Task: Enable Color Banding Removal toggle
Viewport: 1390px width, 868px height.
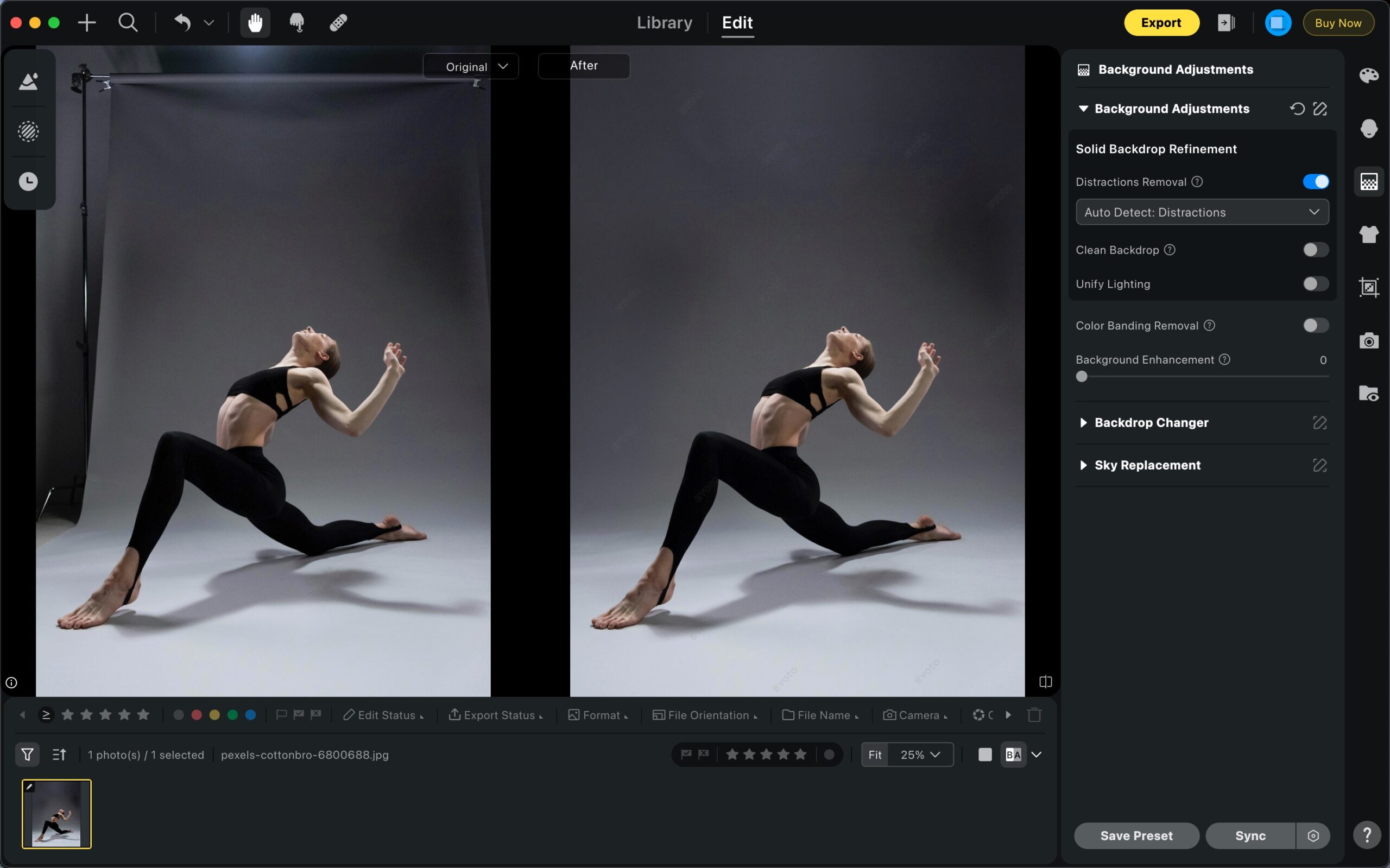Action: [x=1316, y=326]
